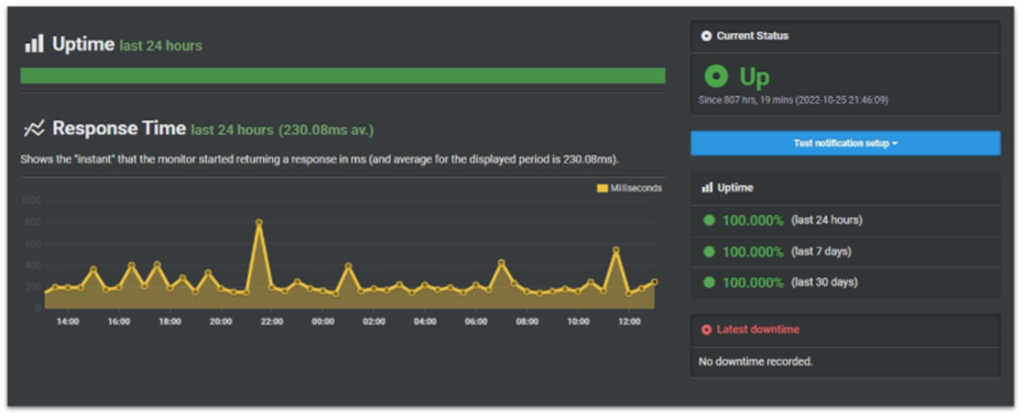Screen dimensions: 1024x417
Task: Click the Response Time line graph icon
Action: coord(34,128)
